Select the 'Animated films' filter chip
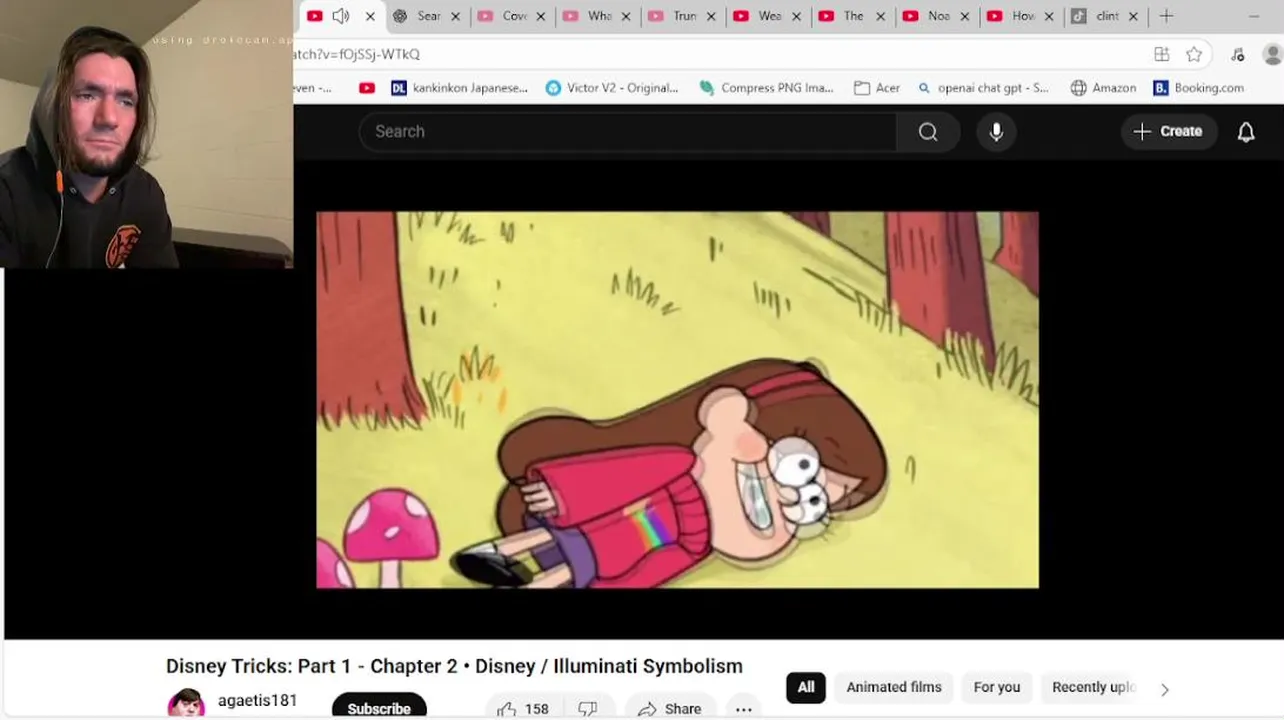The height and width of the screenshot is (720, 1284). 894,687
